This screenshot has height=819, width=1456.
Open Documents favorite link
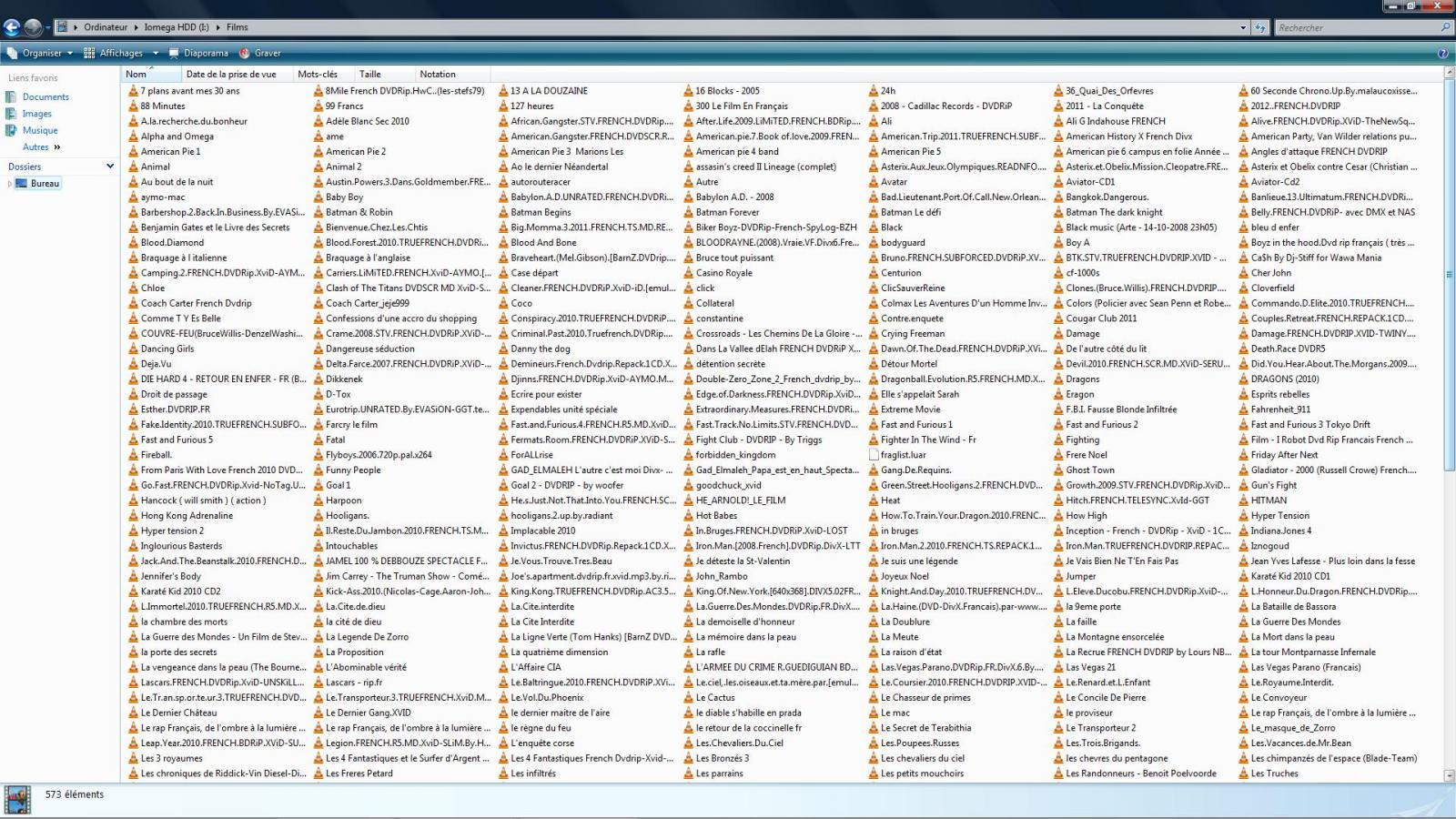45,96
